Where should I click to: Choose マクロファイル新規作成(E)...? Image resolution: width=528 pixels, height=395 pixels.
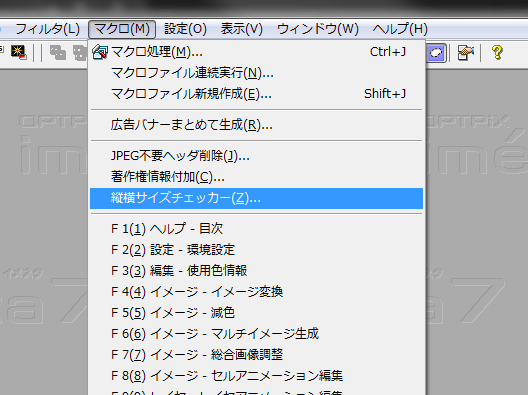click(257, 94)
